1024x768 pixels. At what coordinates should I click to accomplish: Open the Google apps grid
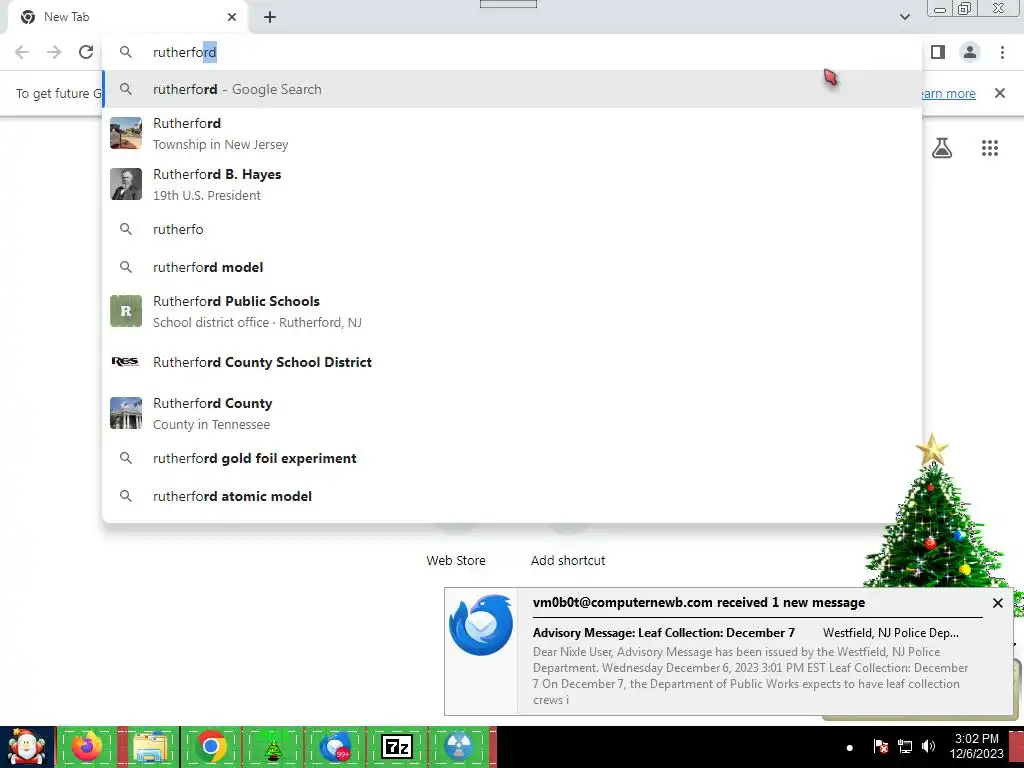tap(990, 148)
